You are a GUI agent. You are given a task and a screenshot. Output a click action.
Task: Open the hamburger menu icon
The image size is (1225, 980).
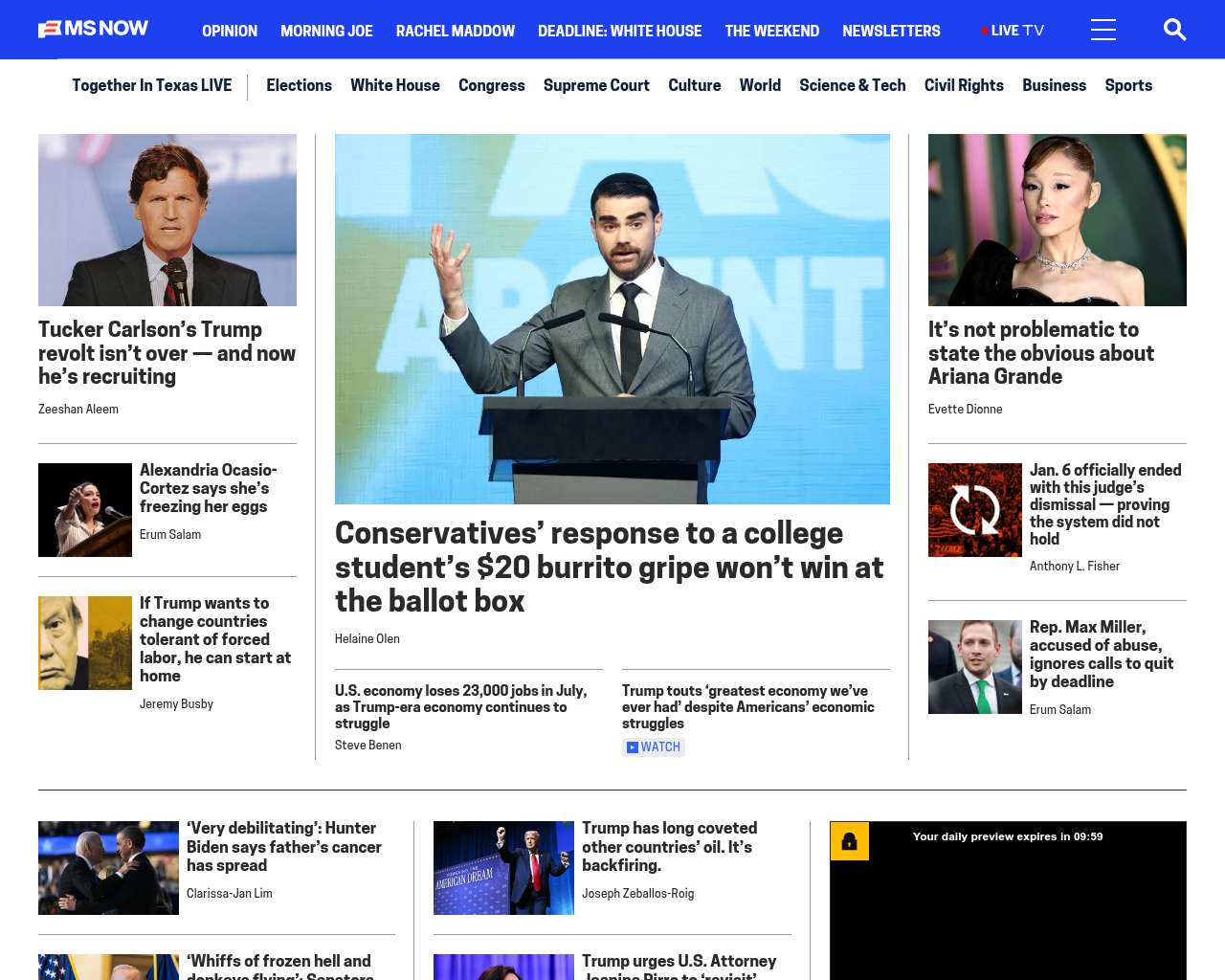1103,30
